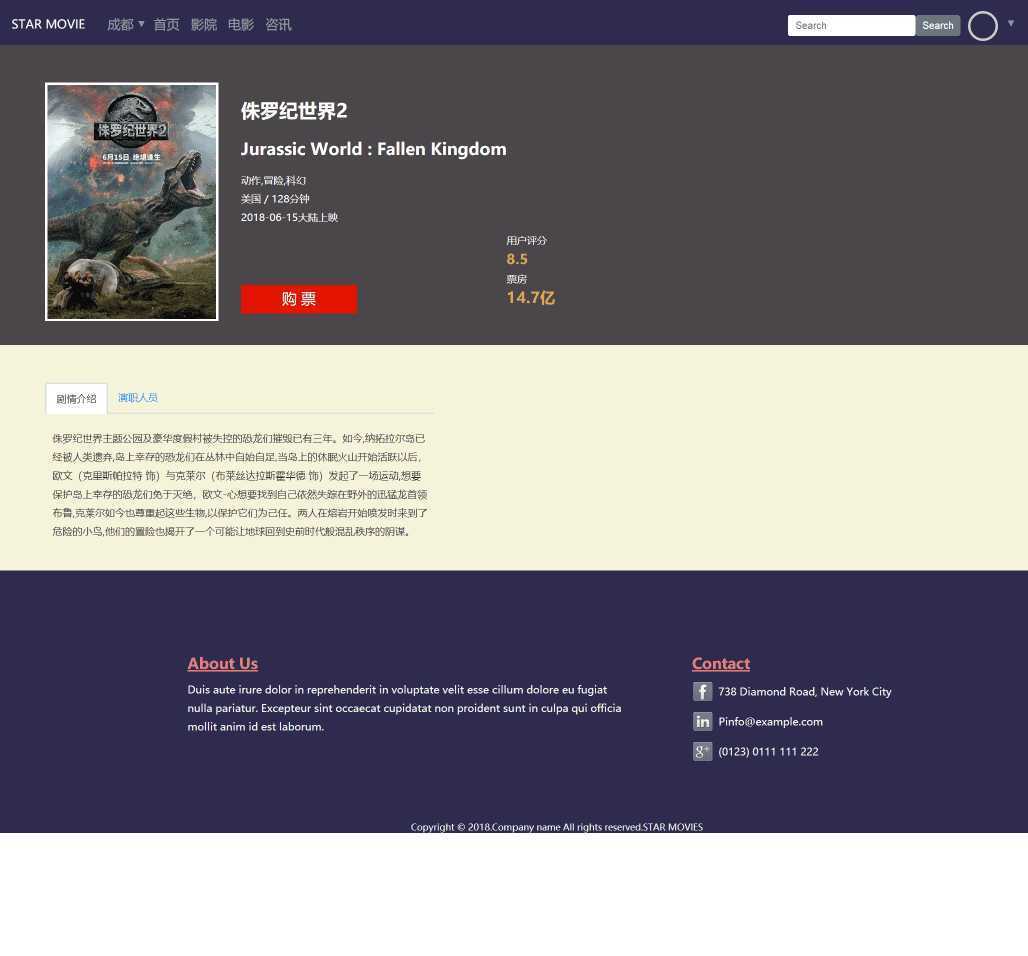Open 影院 in the navigation bar
The height and width of the screenshot is (956, 1028).
(x=203, y=24)
